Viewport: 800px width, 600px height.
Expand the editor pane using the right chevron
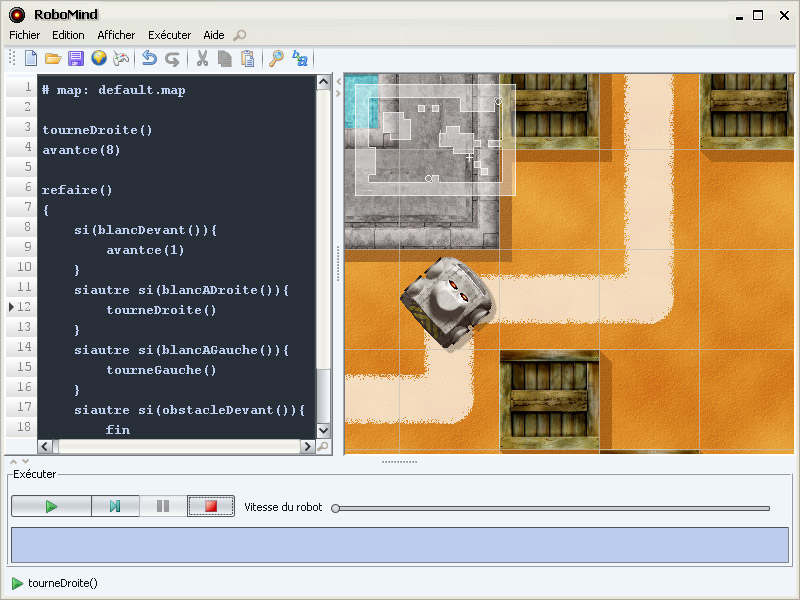click(x=338, y=93)
